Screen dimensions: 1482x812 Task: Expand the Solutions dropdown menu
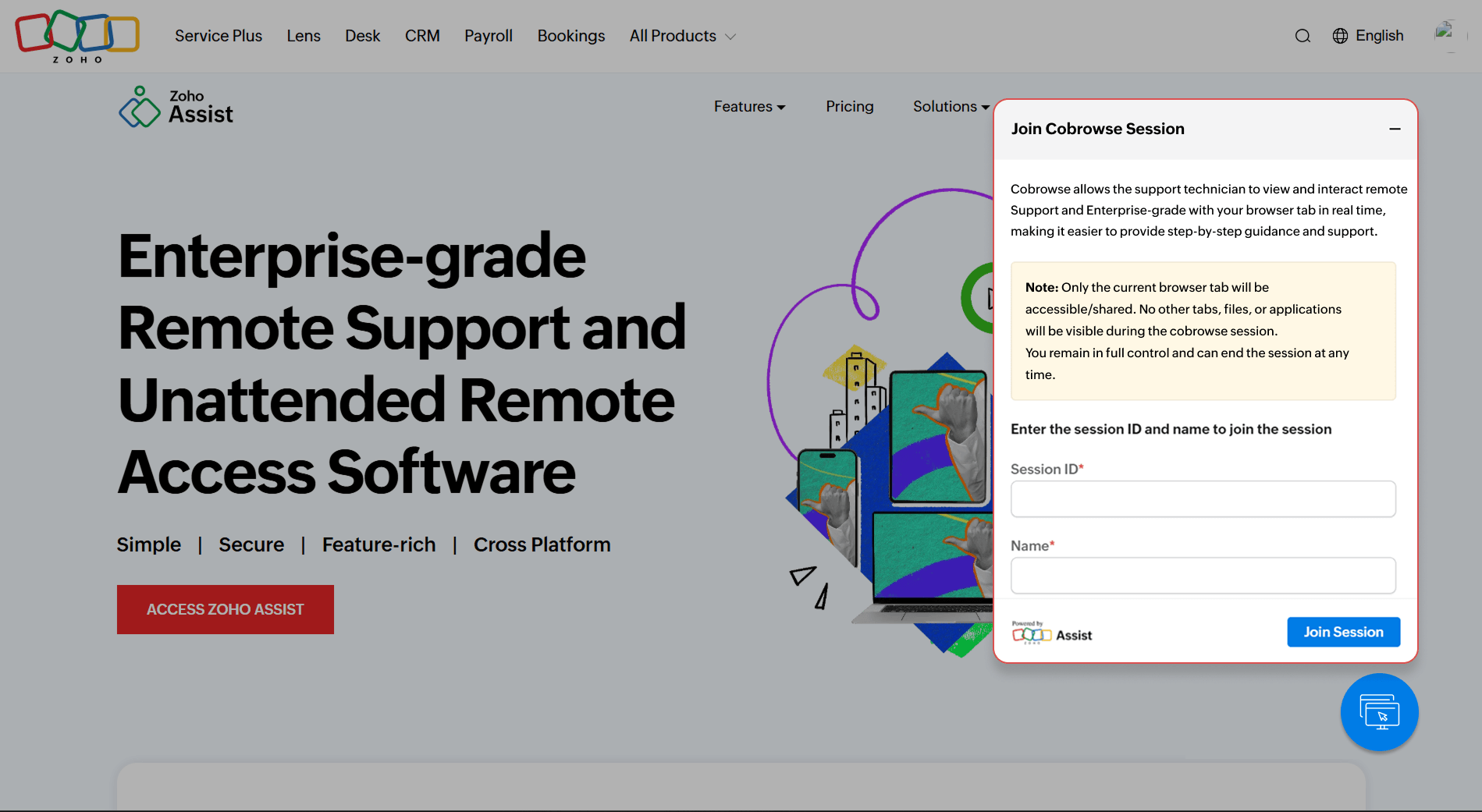(951, 107)
